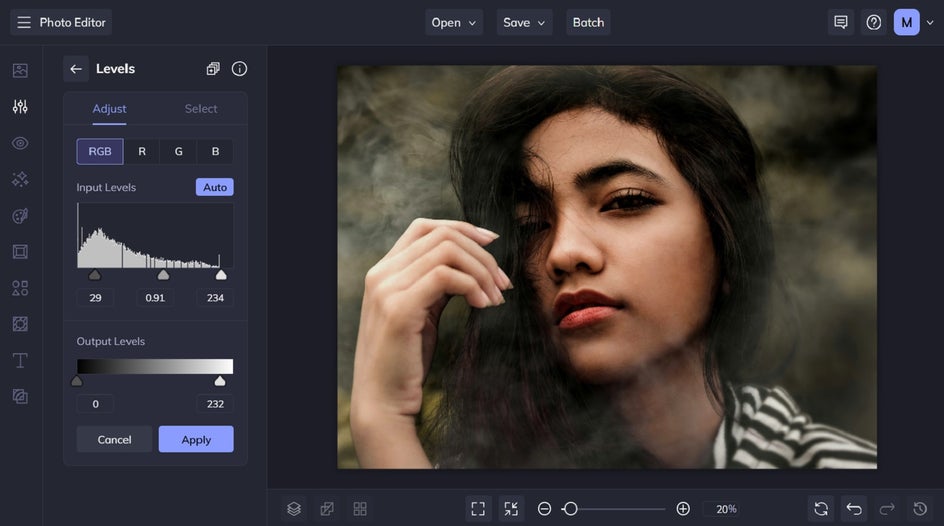Open the Frames sidebar icon
Screen dimensions: 944x526
tap(20, 252)
